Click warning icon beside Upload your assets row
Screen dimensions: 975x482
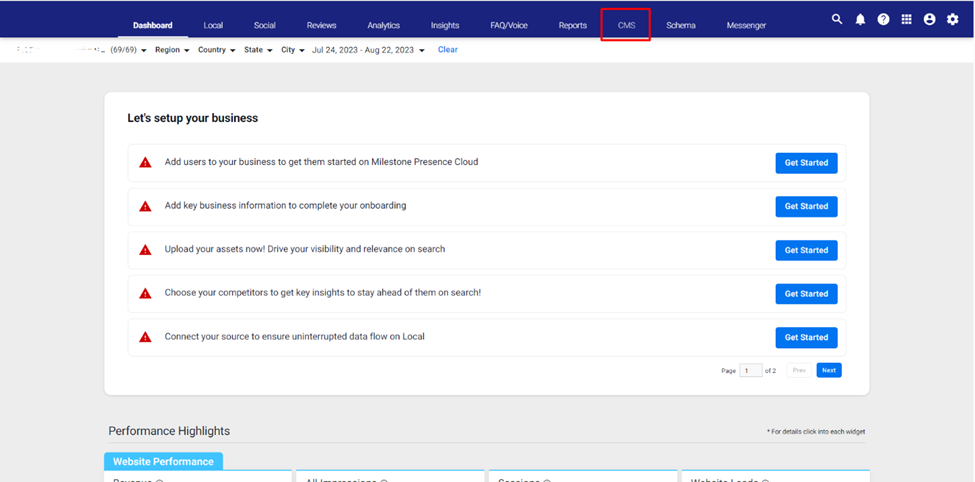coord(145,250)
